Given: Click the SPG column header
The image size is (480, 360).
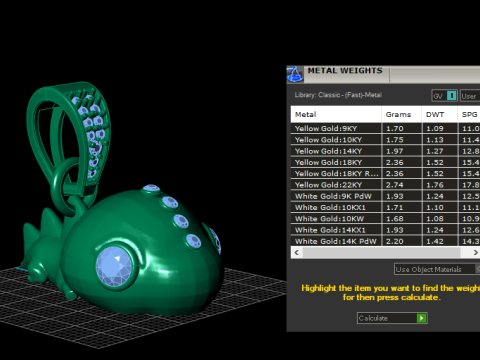Looking at the screenshot, I should point(469,114).
